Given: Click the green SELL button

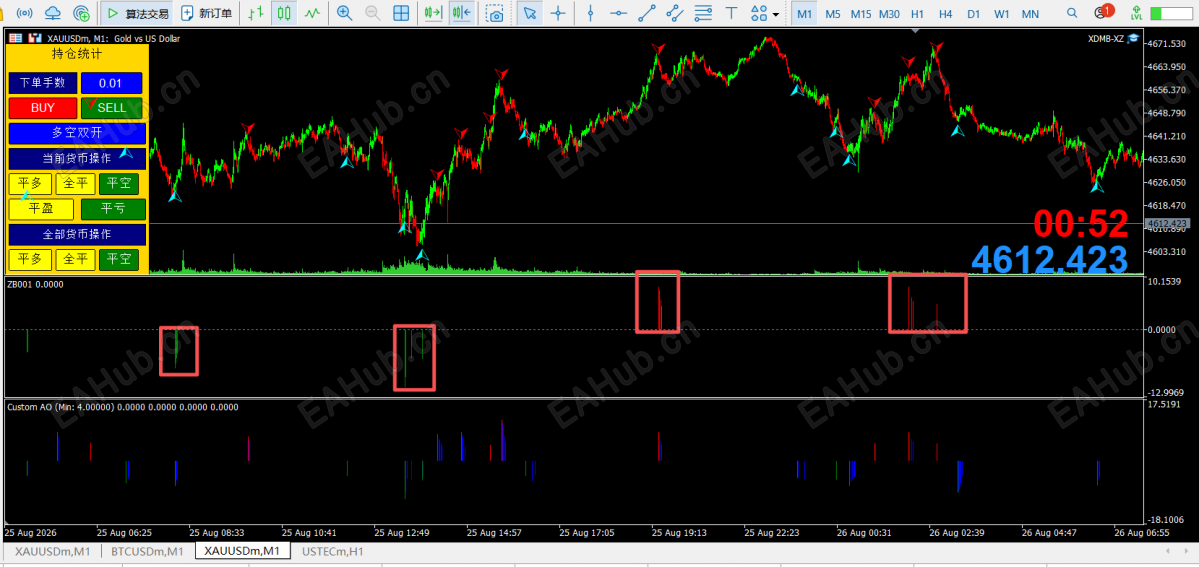Looking at the screenshot, I should coord(112,108).
